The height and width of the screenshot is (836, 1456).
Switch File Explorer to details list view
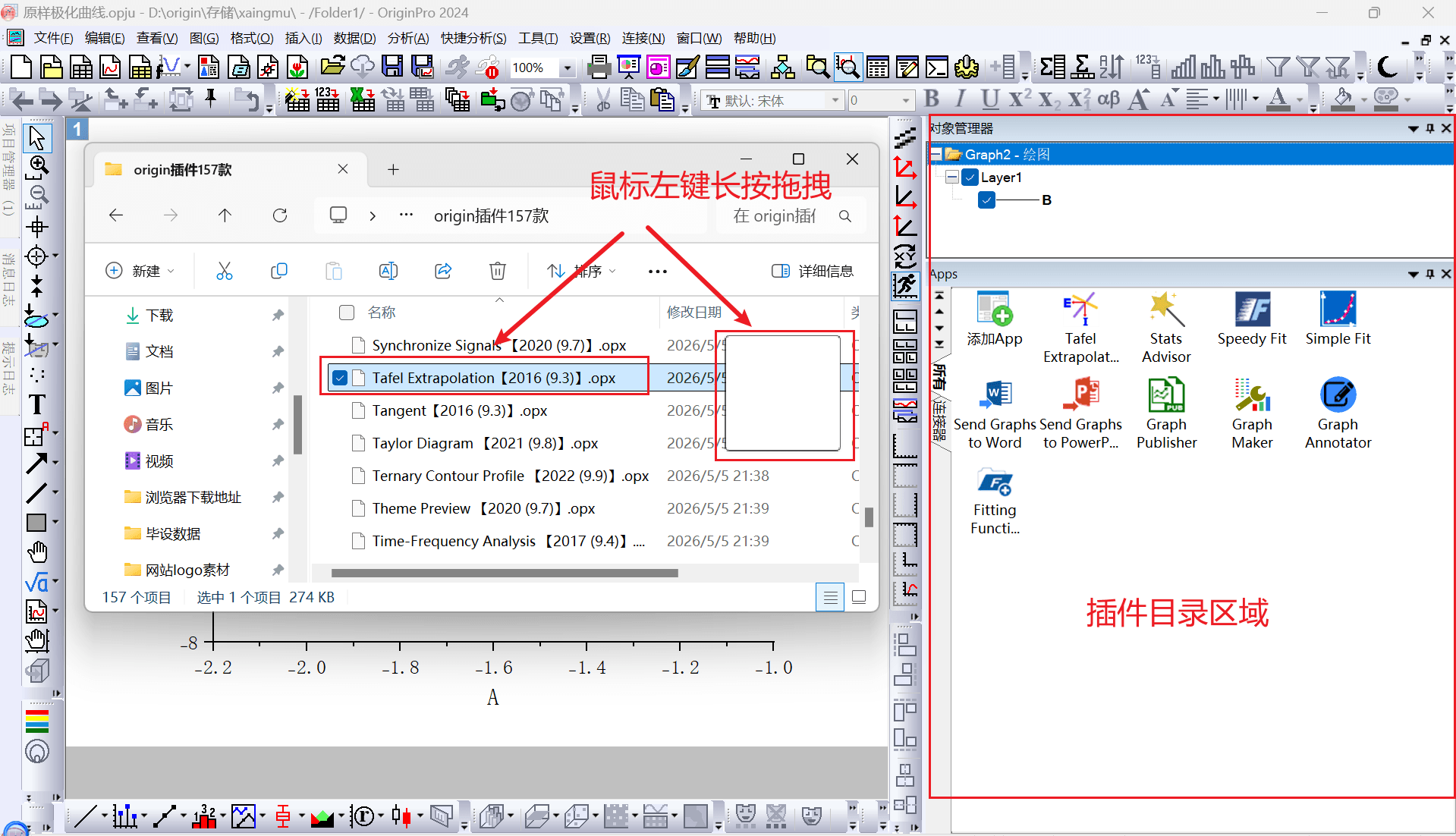click(x=830, y=597)
